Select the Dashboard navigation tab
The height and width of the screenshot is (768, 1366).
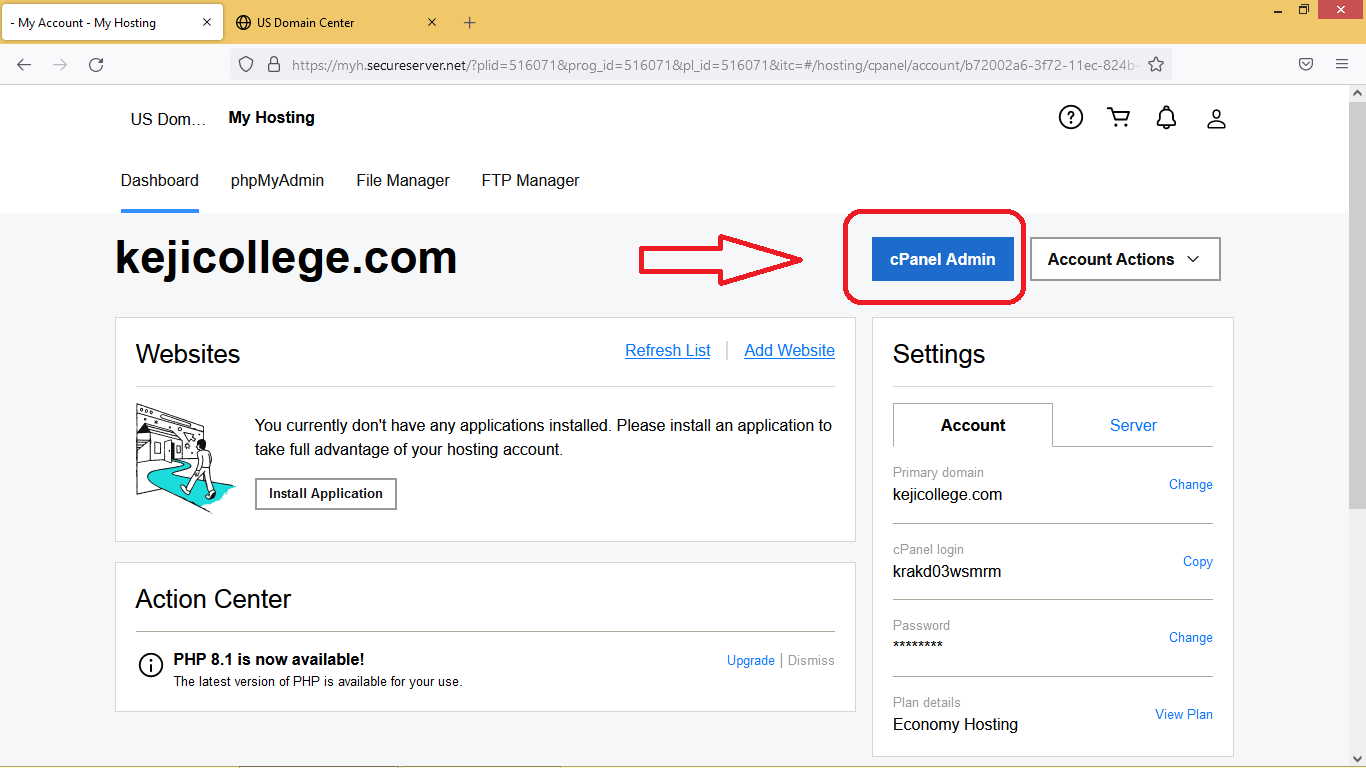pos(160,181)
